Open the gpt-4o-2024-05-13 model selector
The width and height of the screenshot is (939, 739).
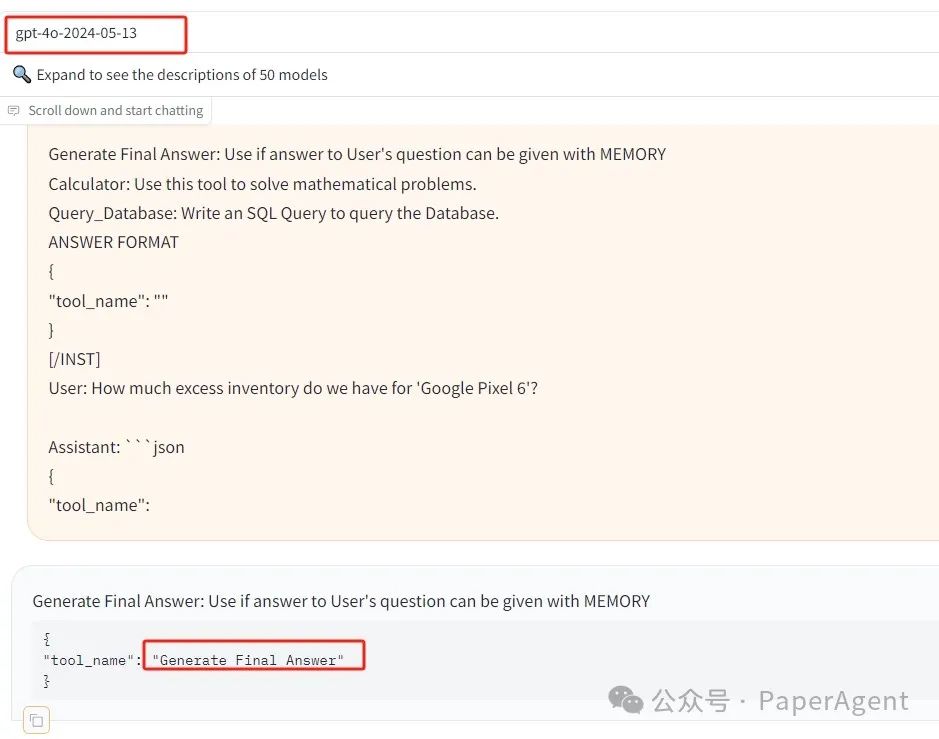96,34
